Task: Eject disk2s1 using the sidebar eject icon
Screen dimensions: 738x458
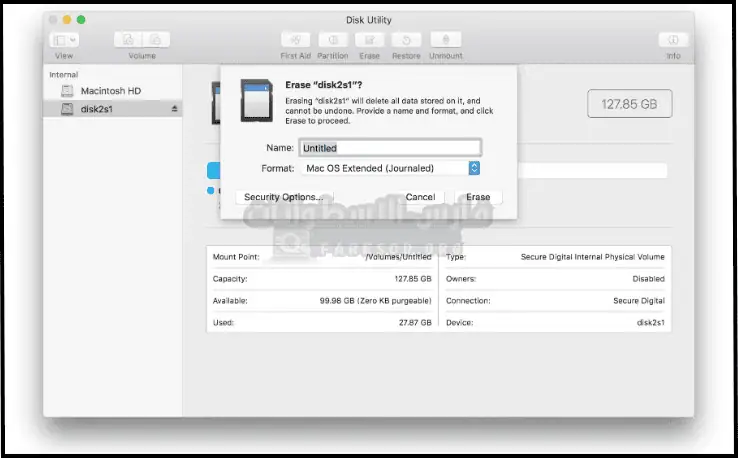Action: pyautogui.click(x=175, y=108)
